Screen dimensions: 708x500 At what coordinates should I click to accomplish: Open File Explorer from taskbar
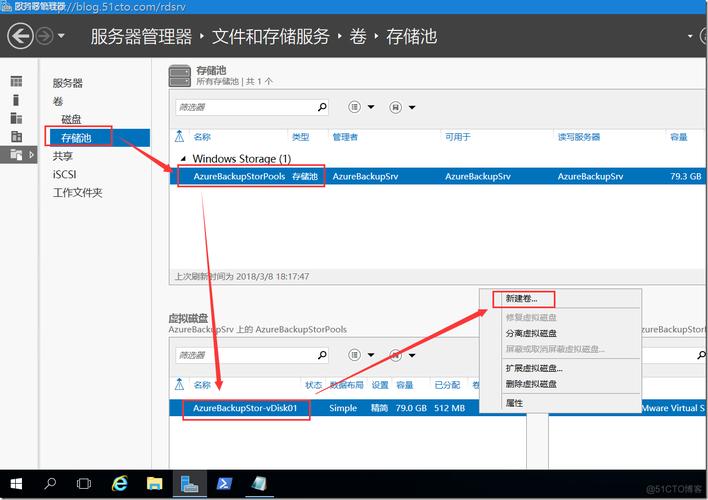coord(154,484)
